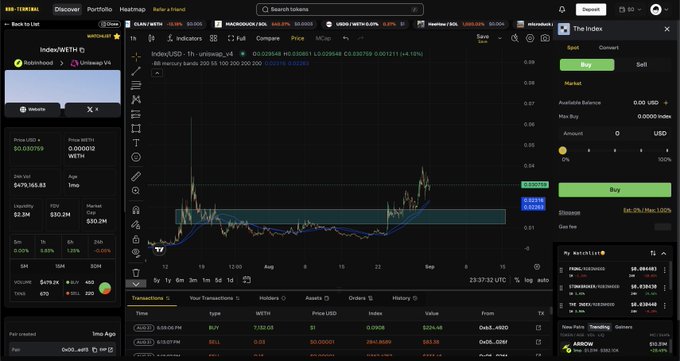Expand the Save layout dropdown arrow
This screenshot has height=361, width=680.
tap(500, 38)
